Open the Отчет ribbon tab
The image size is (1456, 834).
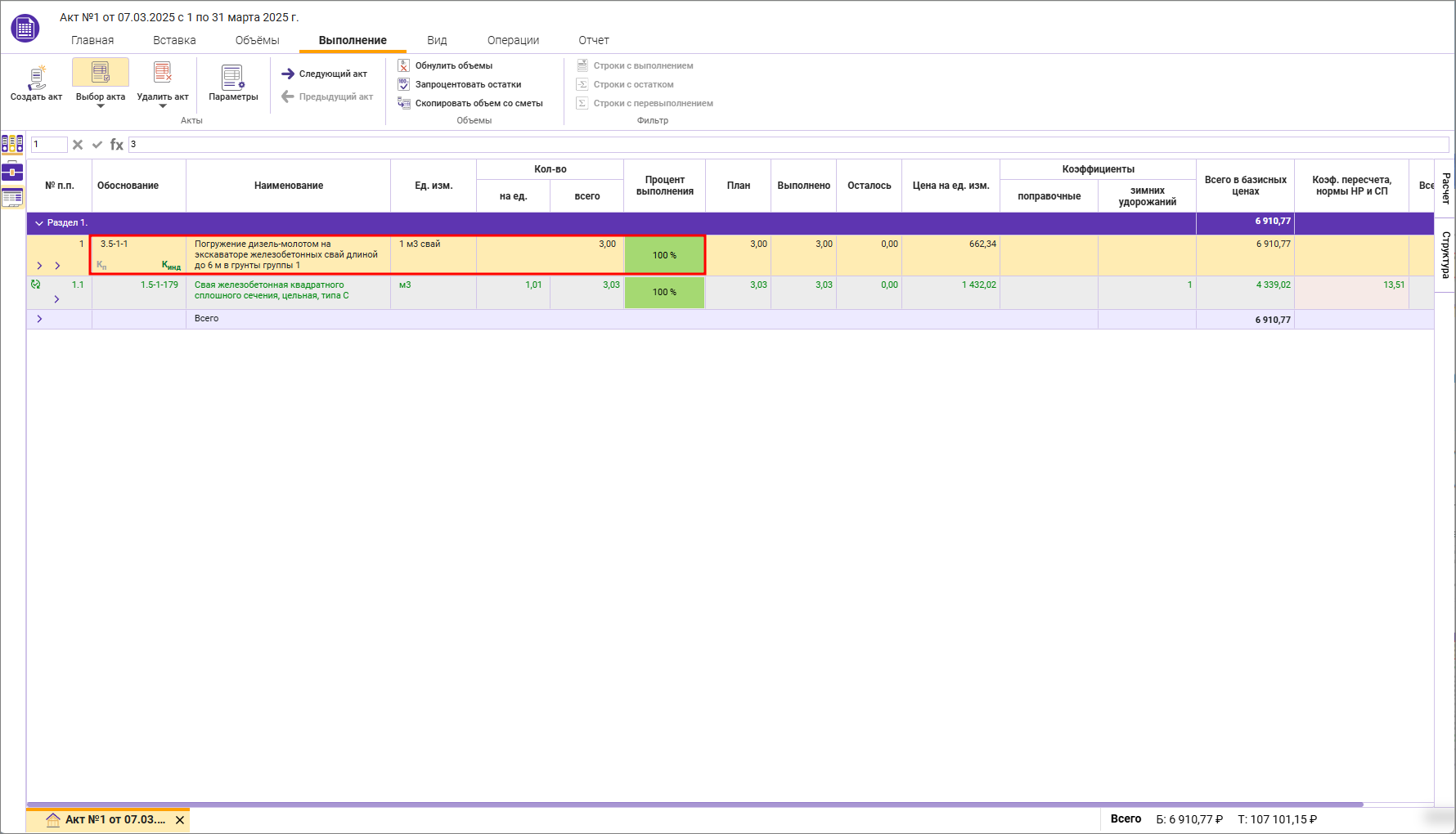(593, 40)
